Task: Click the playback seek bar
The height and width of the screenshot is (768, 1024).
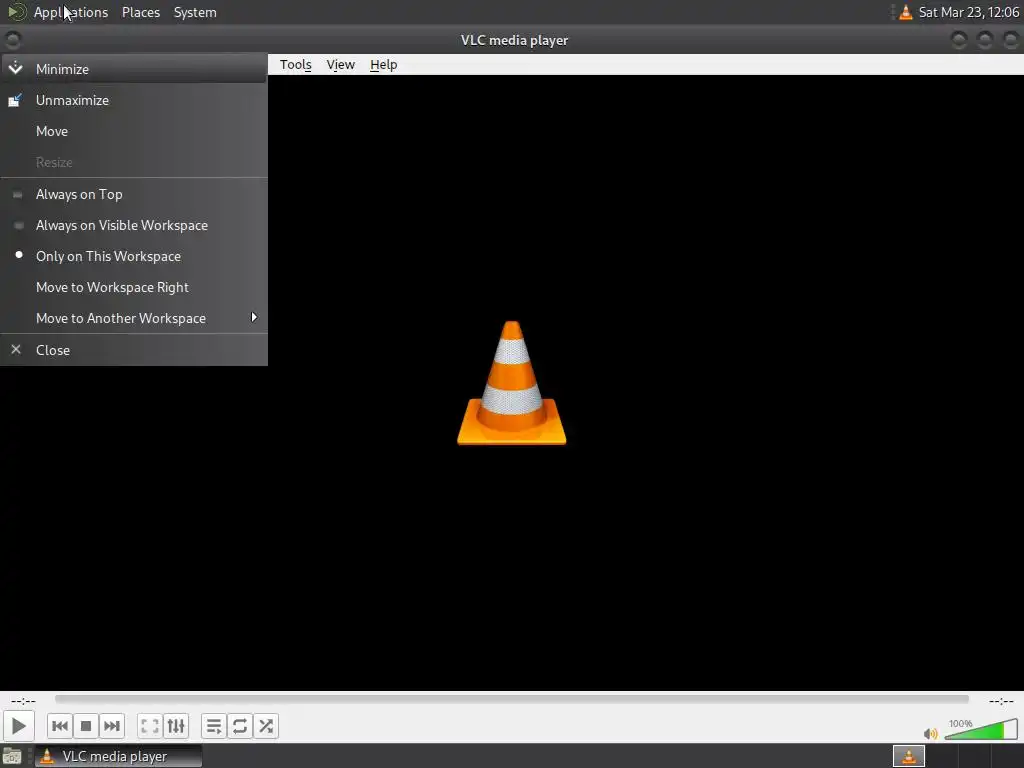Action: coord(511,699)
